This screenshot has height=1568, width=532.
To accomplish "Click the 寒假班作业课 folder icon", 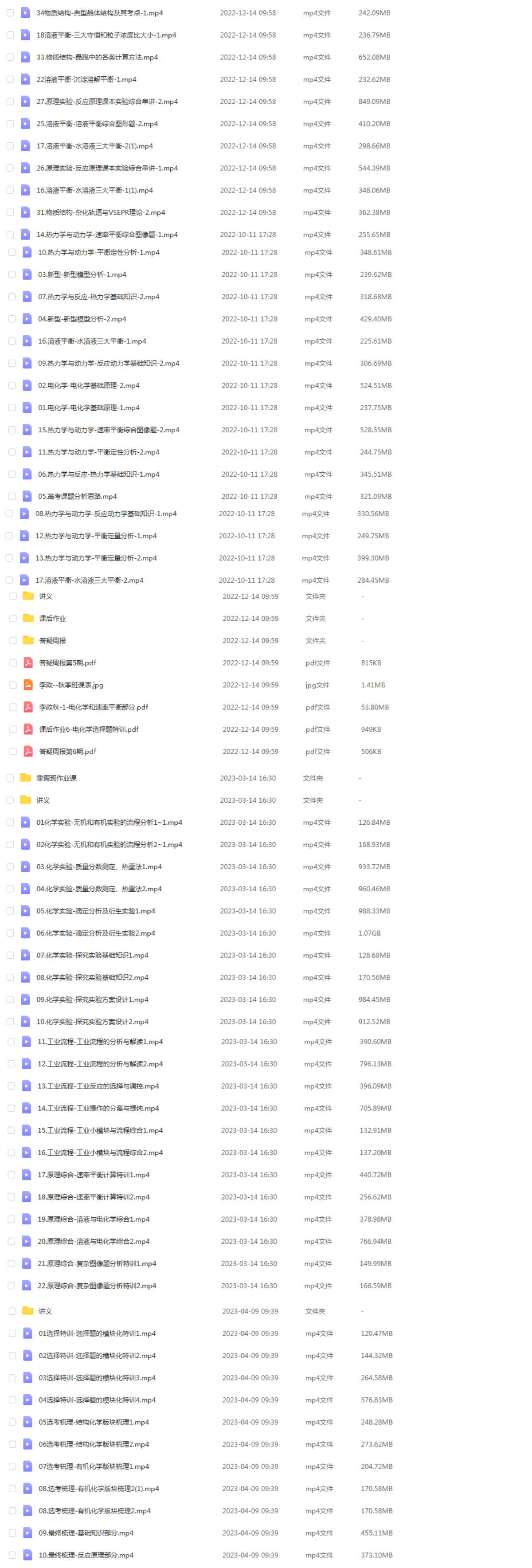I will pos(26,778).
